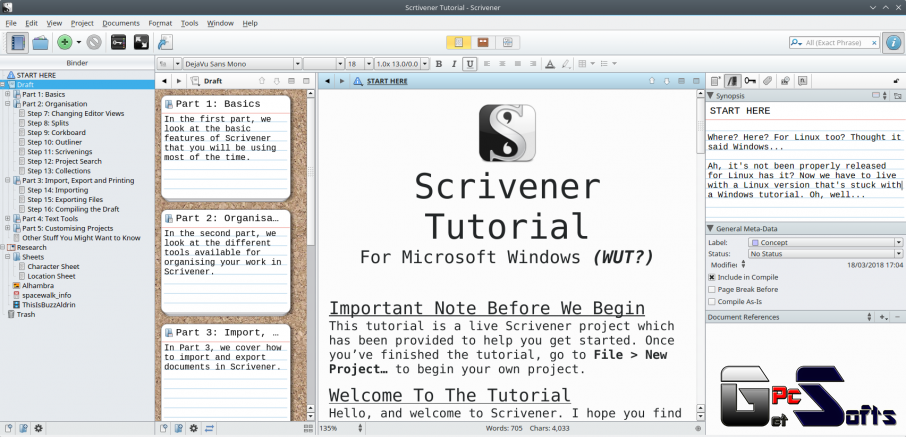Align text right in format bar
This screenshot has width=906, height=437.
click(533, 64)
